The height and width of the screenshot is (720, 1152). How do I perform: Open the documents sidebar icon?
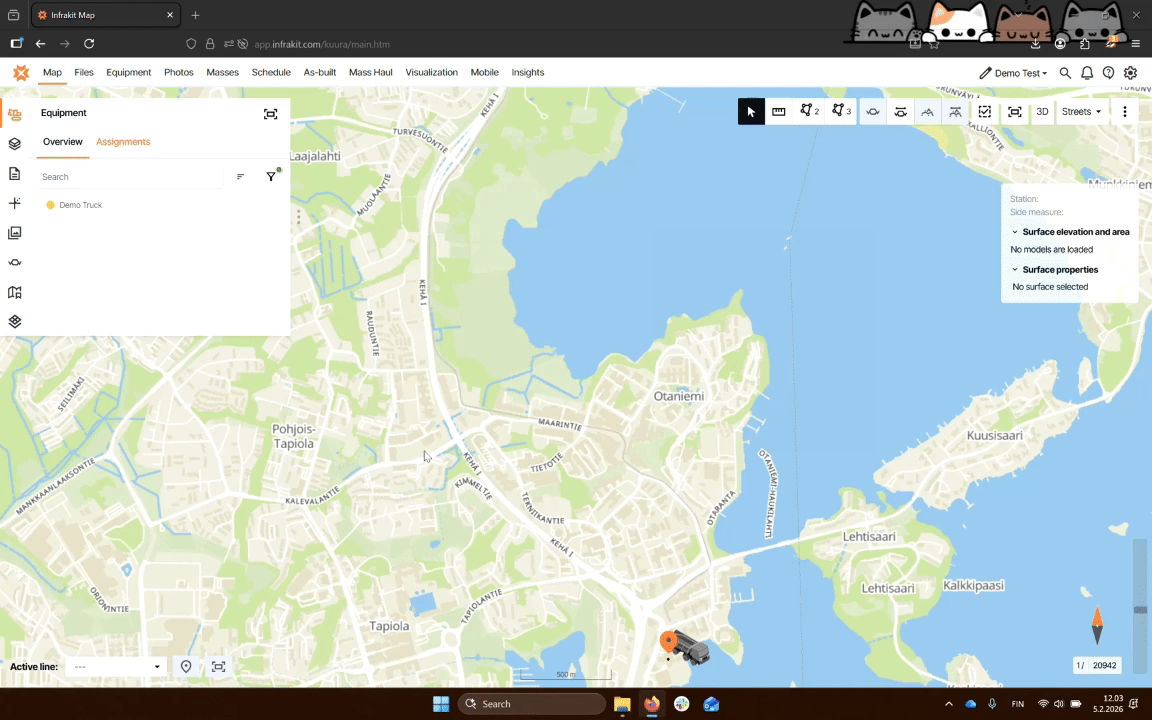15,173
